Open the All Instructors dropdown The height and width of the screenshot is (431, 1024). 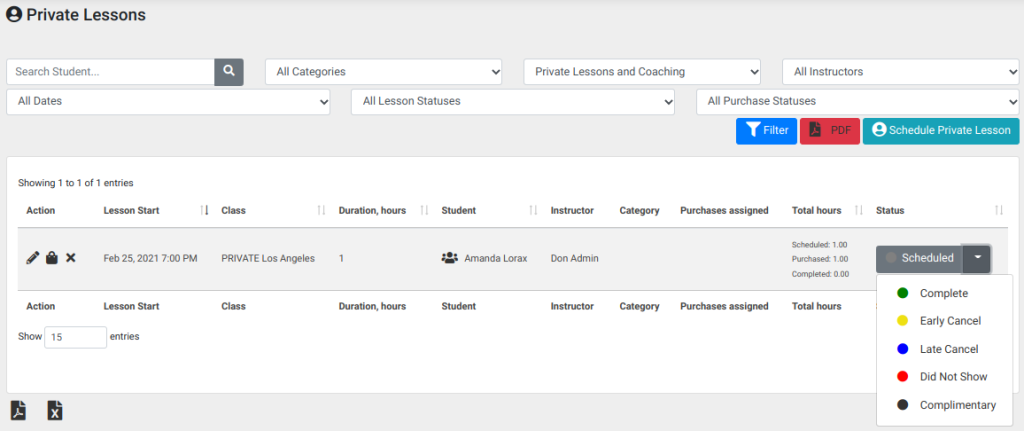click(901, 72)
